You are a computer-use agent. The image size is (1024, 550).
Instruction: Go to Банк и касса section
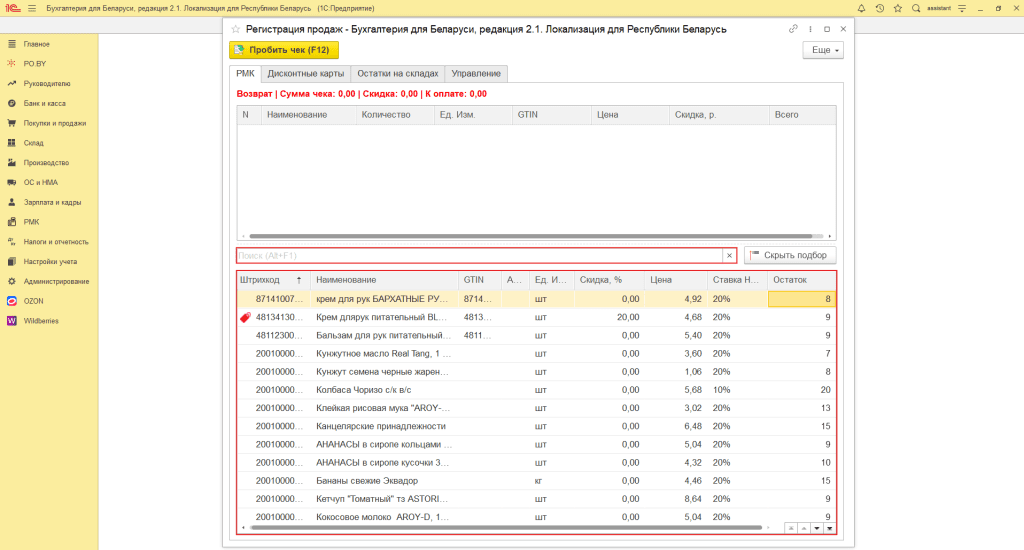point(47,104)
